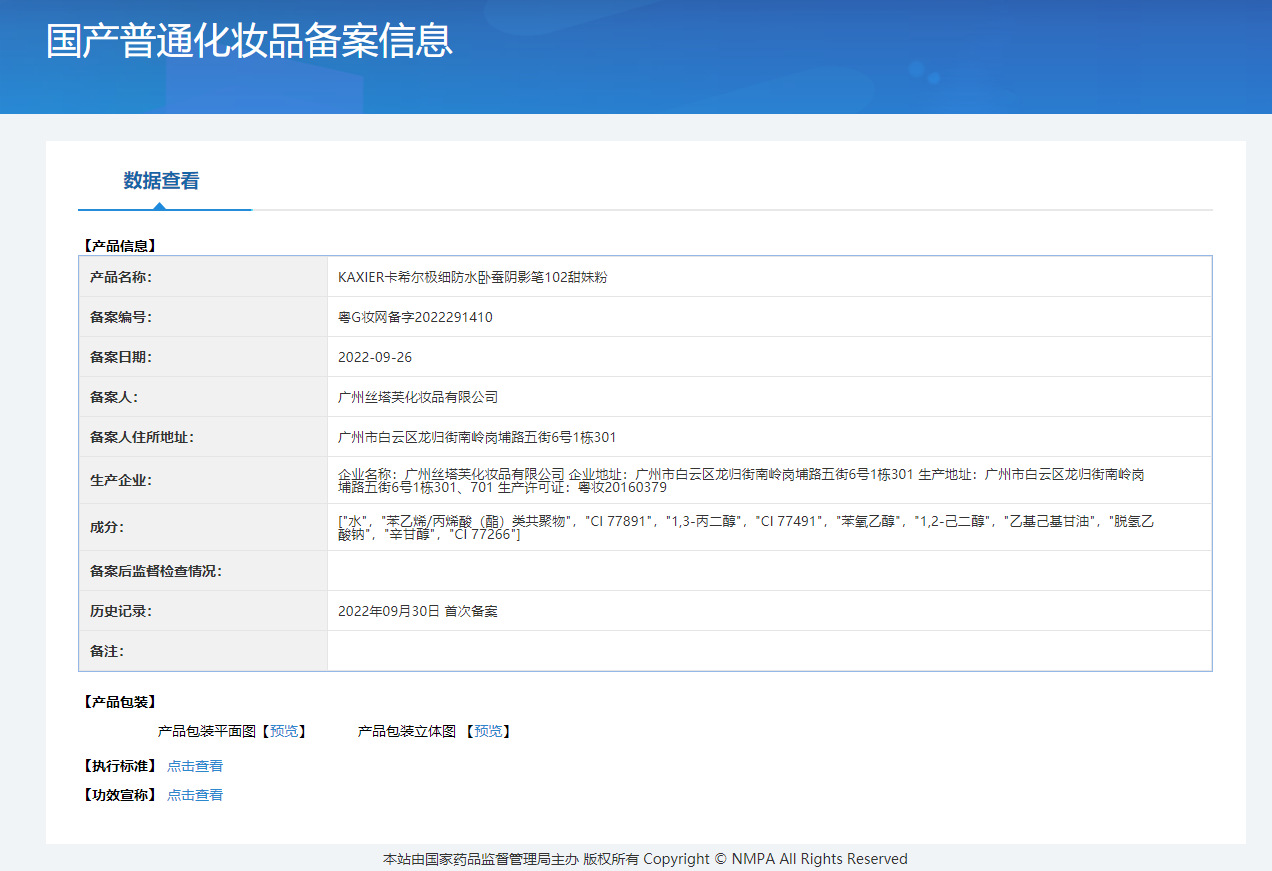
Task: Click the 备案后监督检查情况 row label
Action: (x=156, y=571)
